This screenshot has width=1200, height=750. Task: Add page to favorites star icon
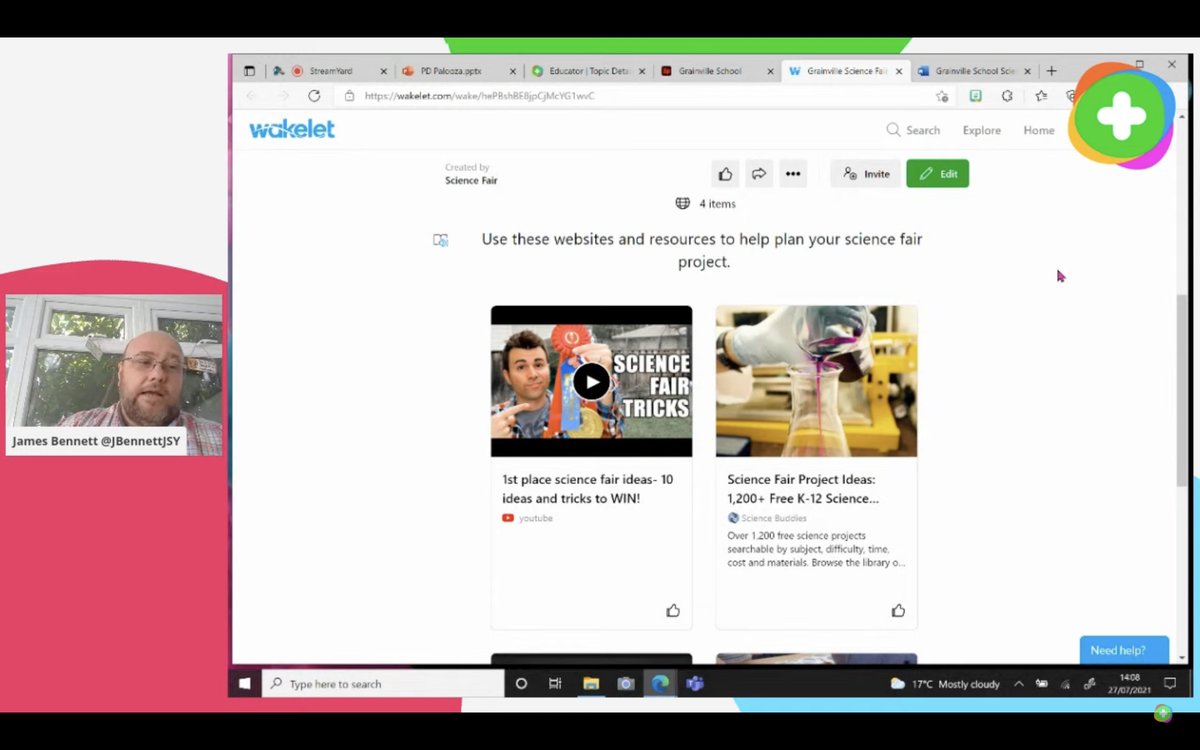point(942,96)
